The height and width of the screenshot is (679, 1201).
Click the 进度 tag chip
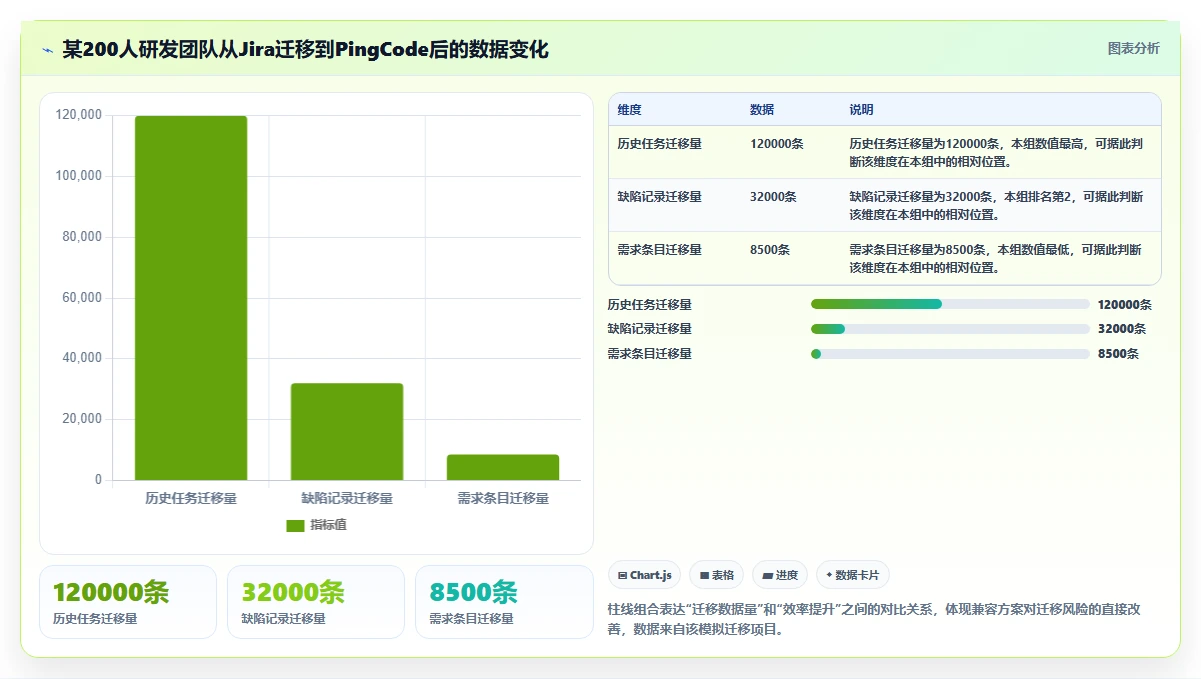[780, 575]
